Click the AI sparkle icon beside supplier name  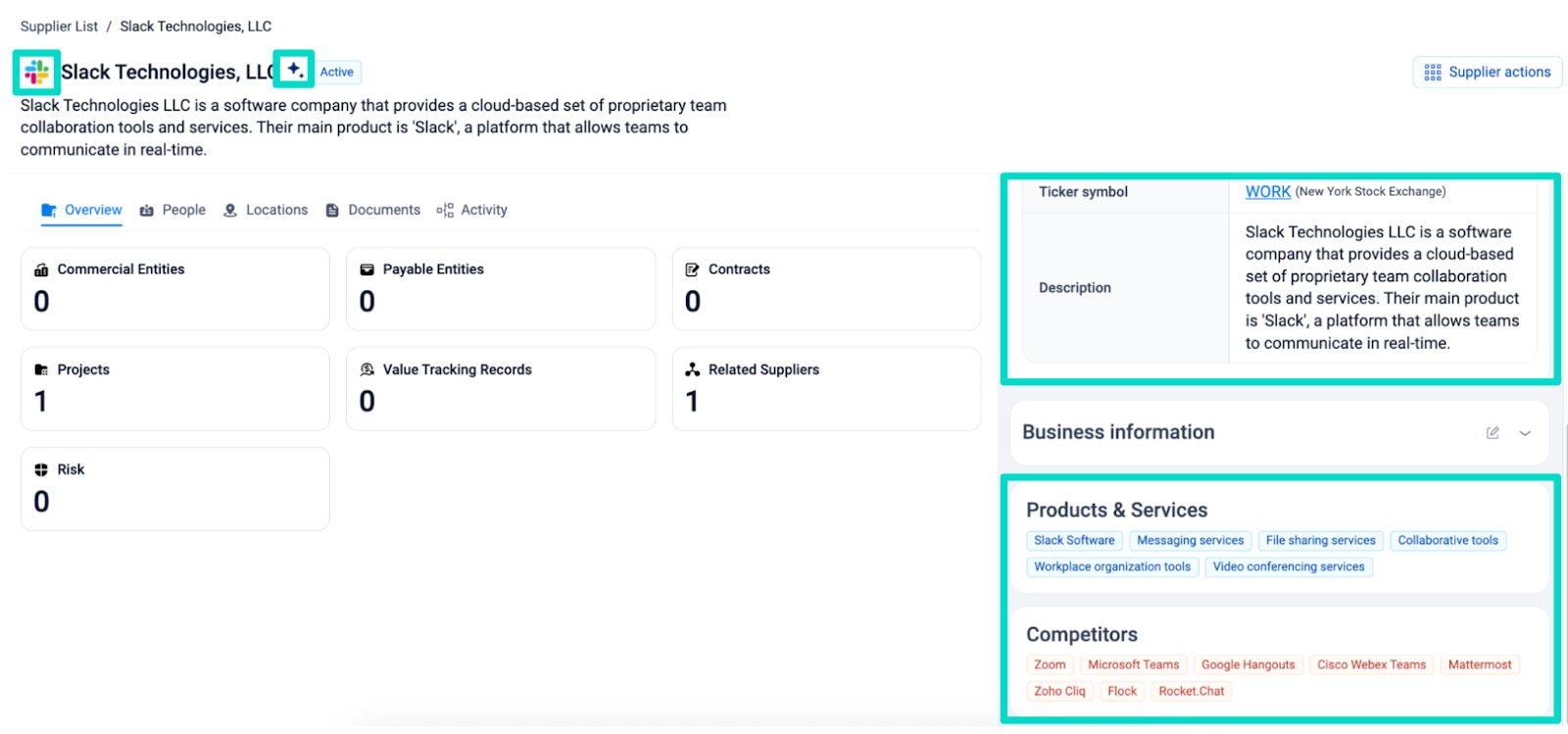pyautogui.click(x=295, y=70)
